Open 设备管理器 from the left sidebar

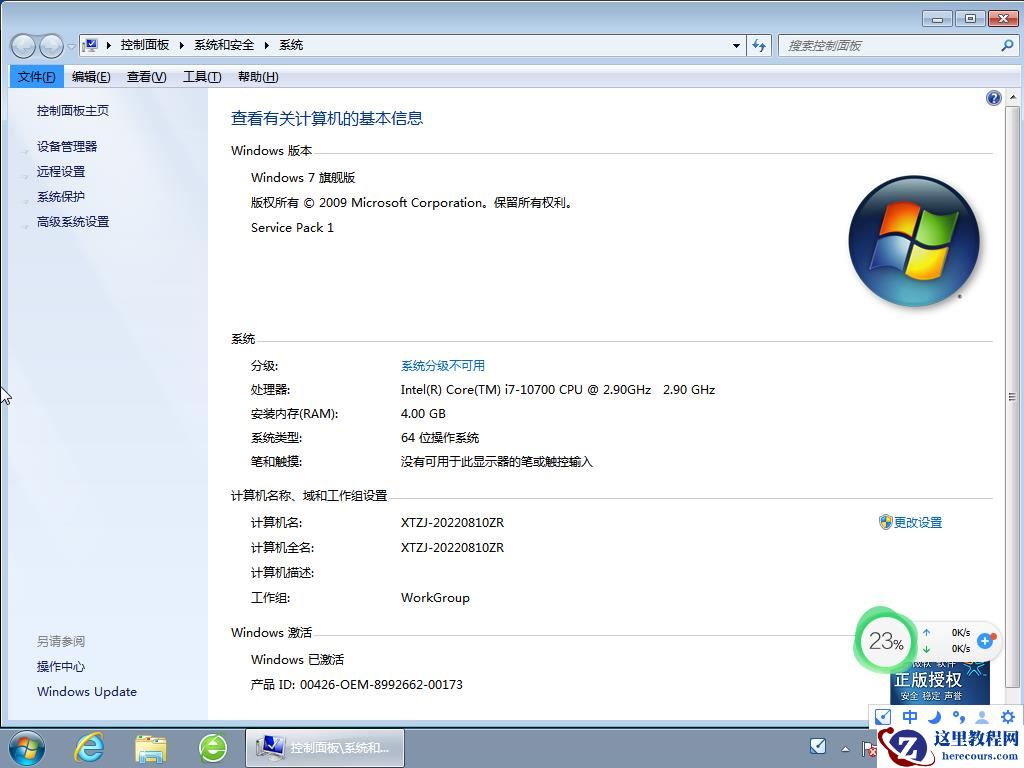point(66,146)
